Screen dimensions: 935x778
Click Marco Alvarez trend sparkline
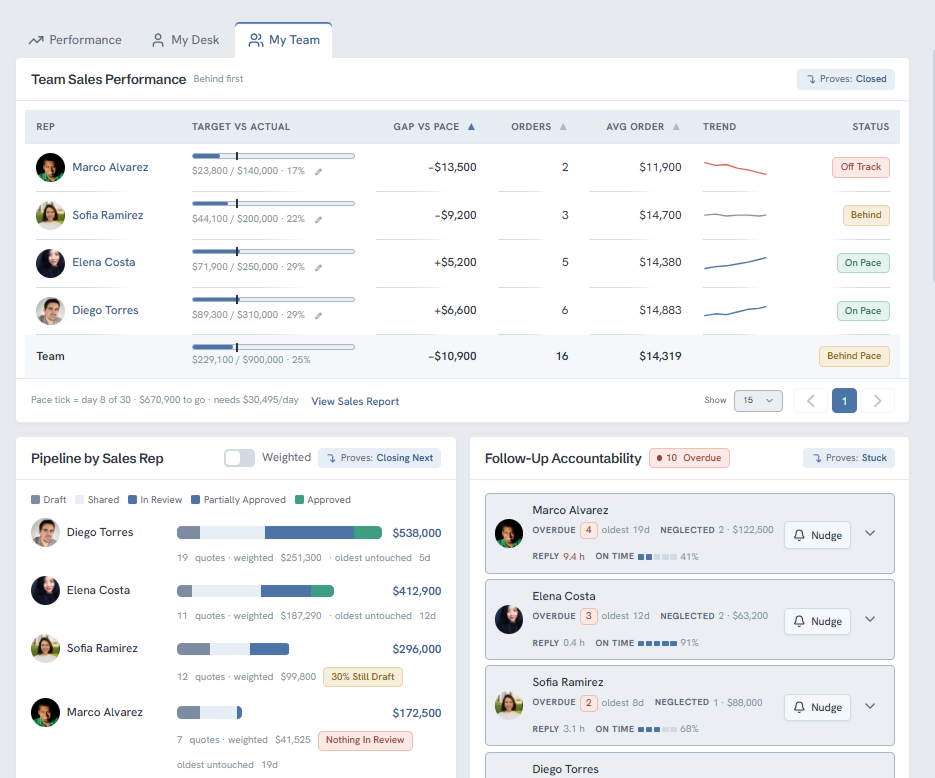(x=735, y=168)
